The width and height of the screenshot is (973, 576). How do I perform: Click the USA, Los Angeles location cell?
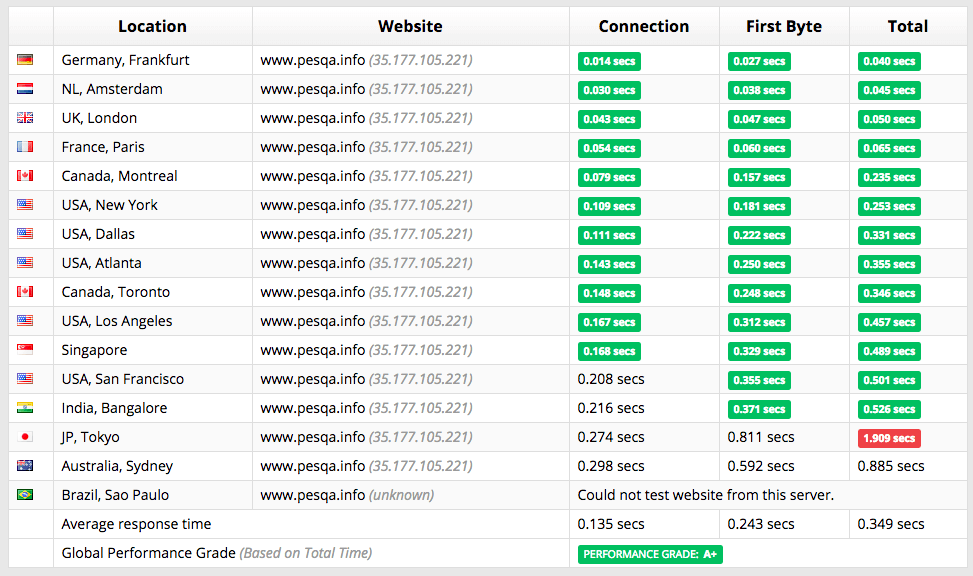(153, 321)
